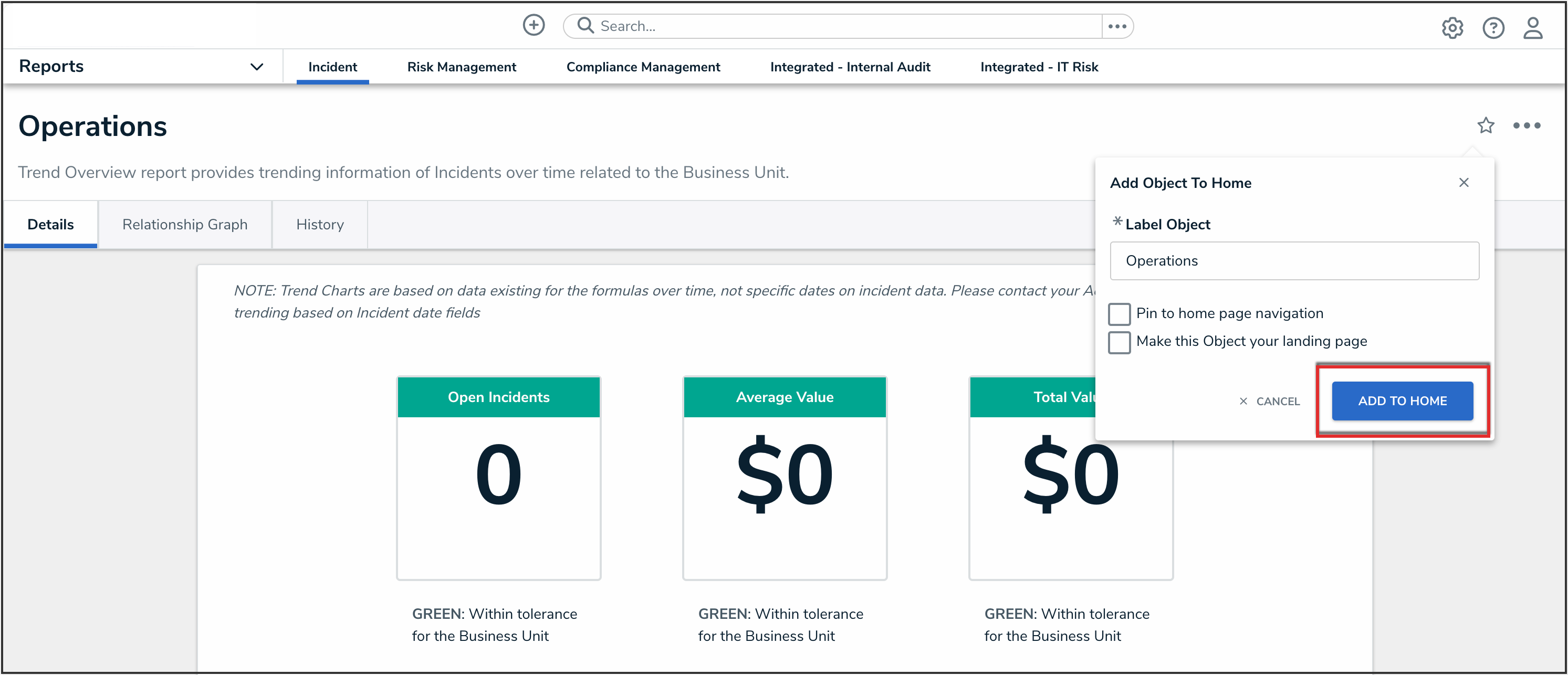The width and height of the screenshot is (1568, 675).
Task: Switch to the Relationship Graph tab
Action: pyautogui.click(x=184, y=225)
